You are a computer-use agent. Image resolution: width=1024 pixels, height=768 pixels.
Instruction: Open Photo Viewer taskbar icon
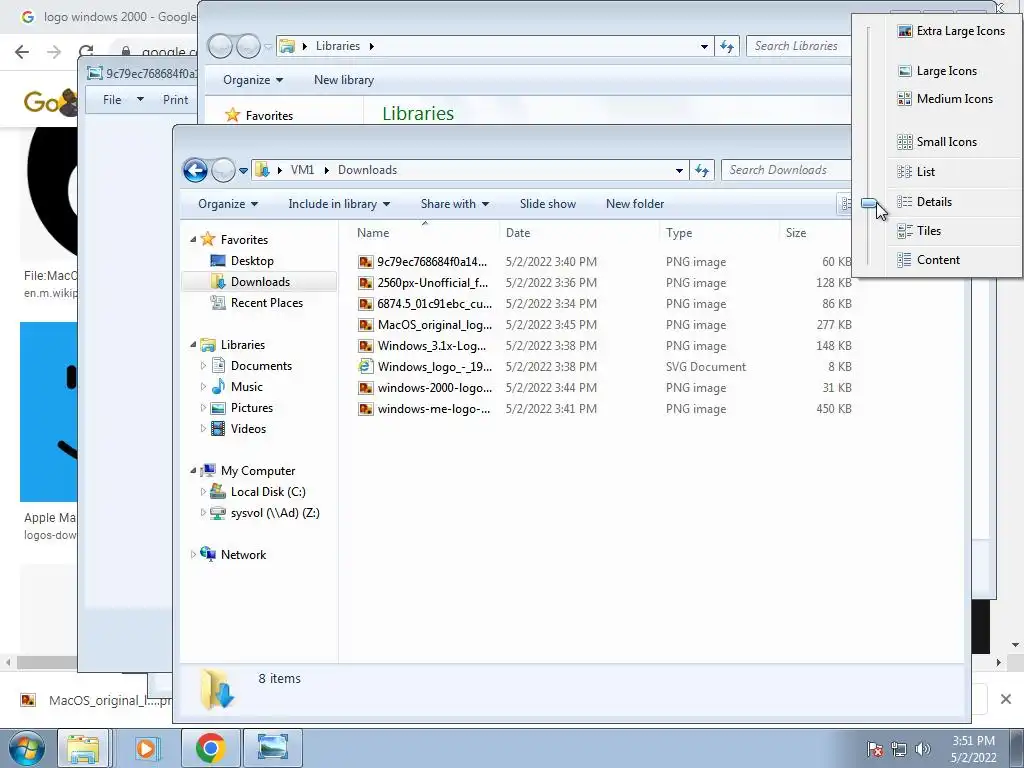click(x=272, y=748)
